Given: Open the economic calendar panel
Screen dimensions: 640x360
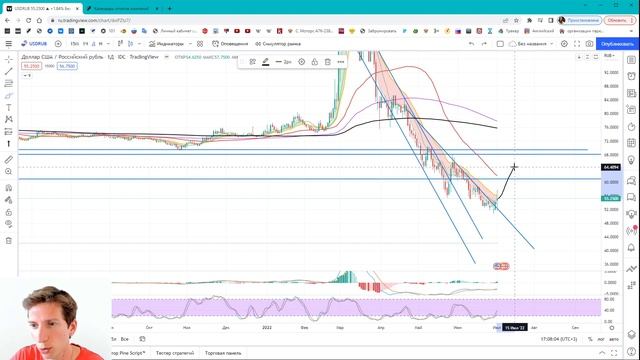Looking at the screenshot, I should (631, 142).
